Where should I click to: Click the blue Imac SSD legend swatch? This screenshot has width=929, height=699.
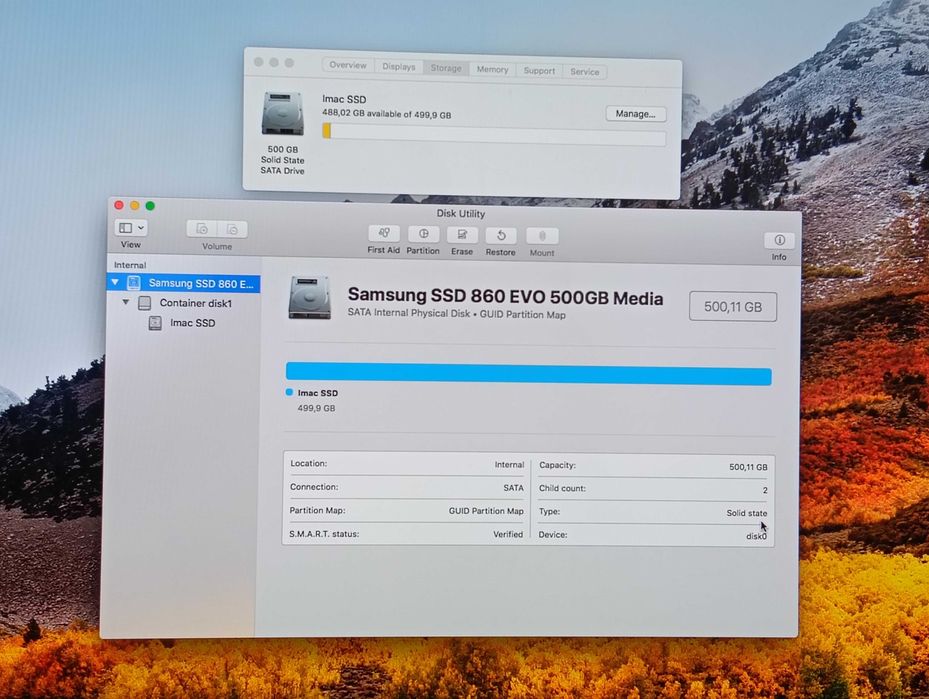click(289, 392)
